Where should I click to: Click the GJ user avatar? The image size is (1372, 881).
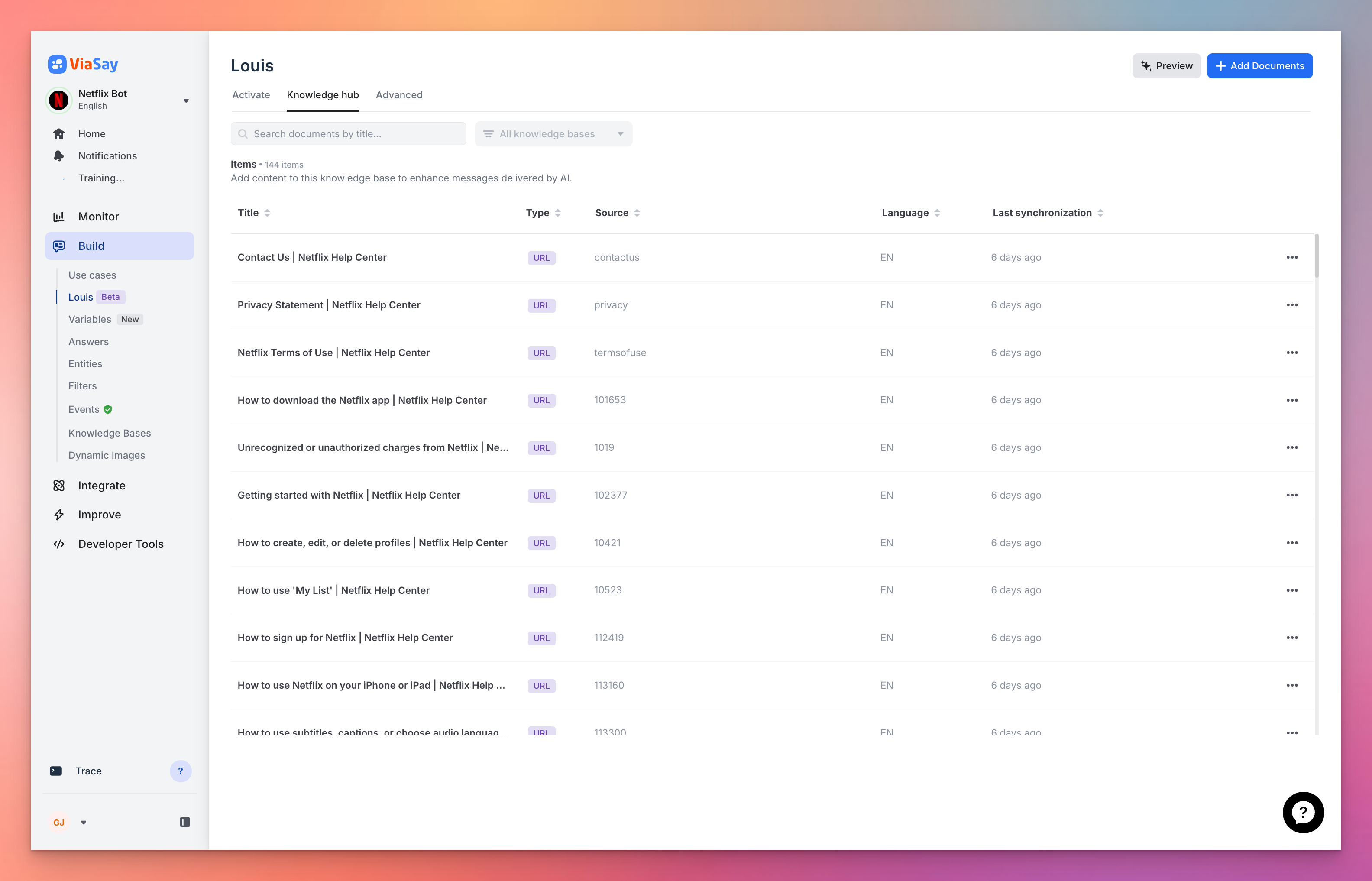point(59,823)
